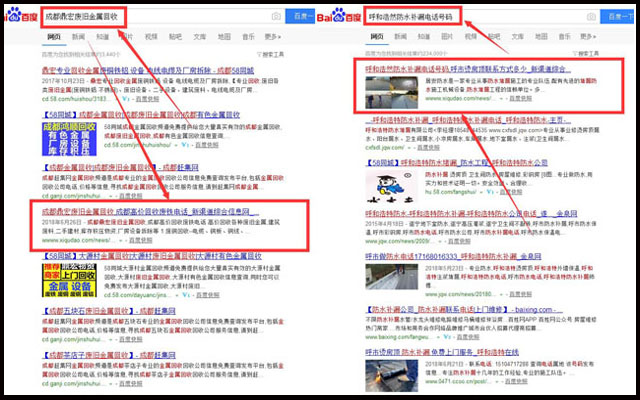The image size is (640, 400).
Task: Click the V1 badge beside hu.58.com/fangshui URL
Action: tap(491, 191)
